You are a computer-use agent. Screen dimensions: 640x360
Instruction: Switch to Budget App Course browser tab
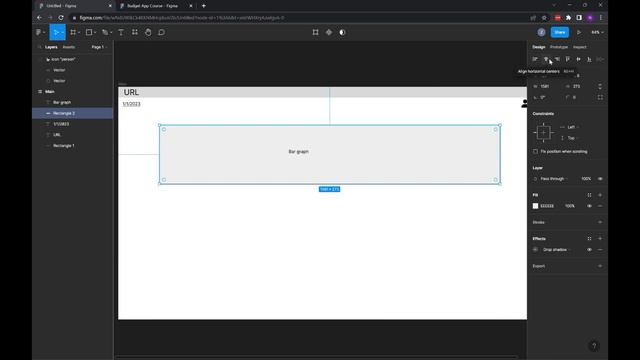point(155,6)
